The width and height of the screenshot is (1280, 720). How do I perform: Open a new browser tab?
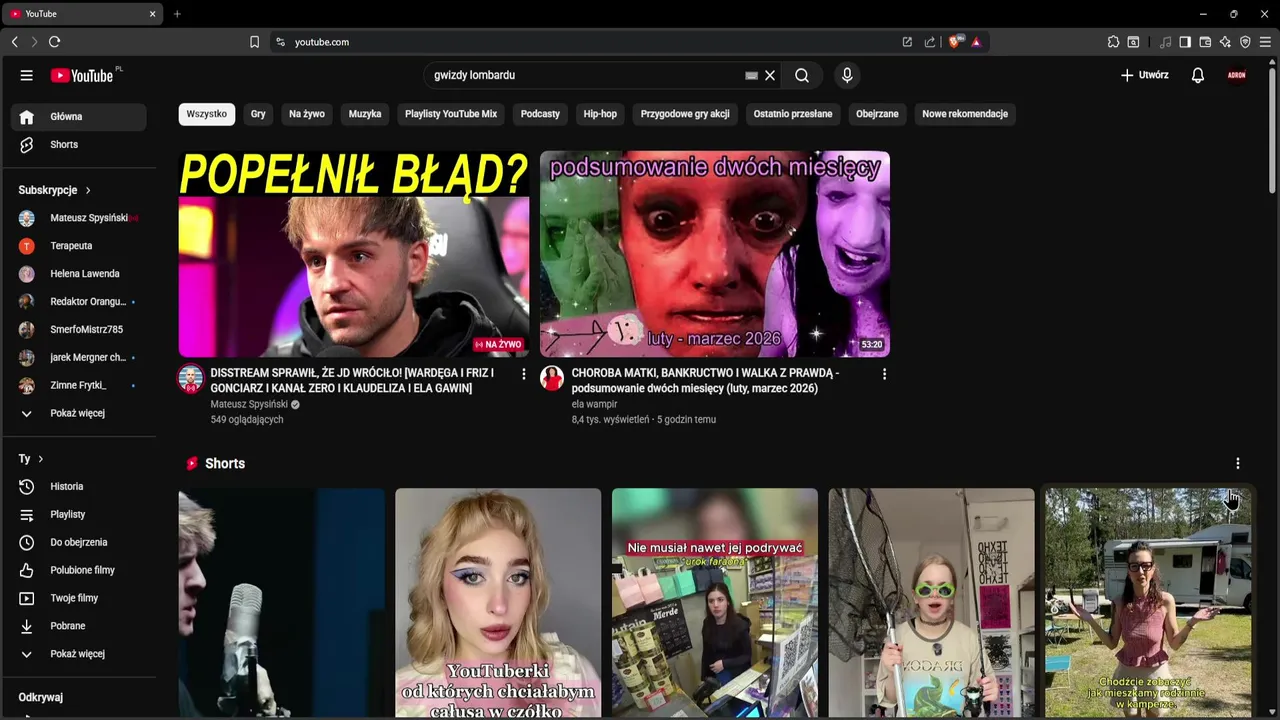point(177,14)
